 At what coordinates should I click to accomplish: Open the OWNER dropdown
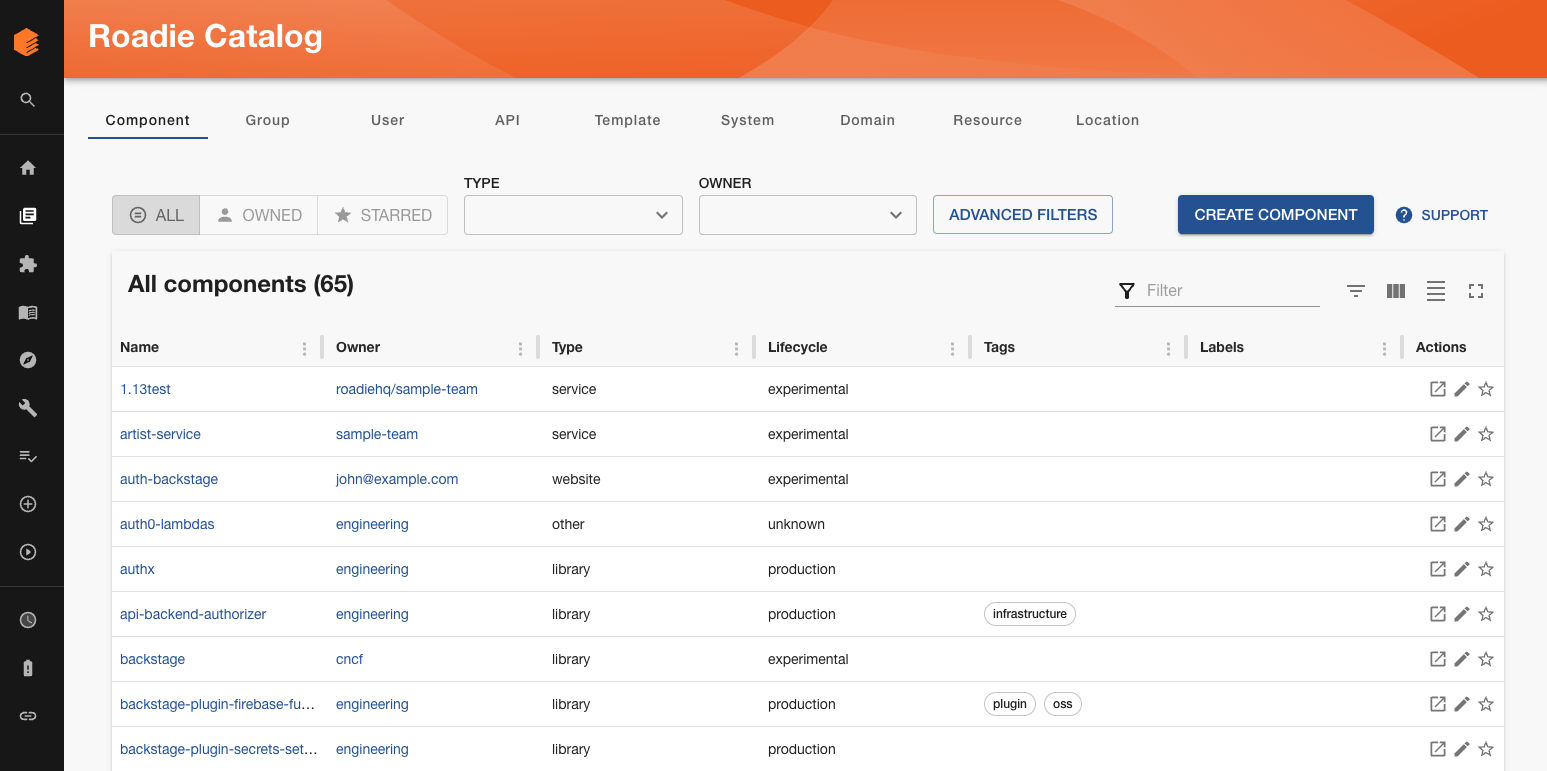(808, 215)
